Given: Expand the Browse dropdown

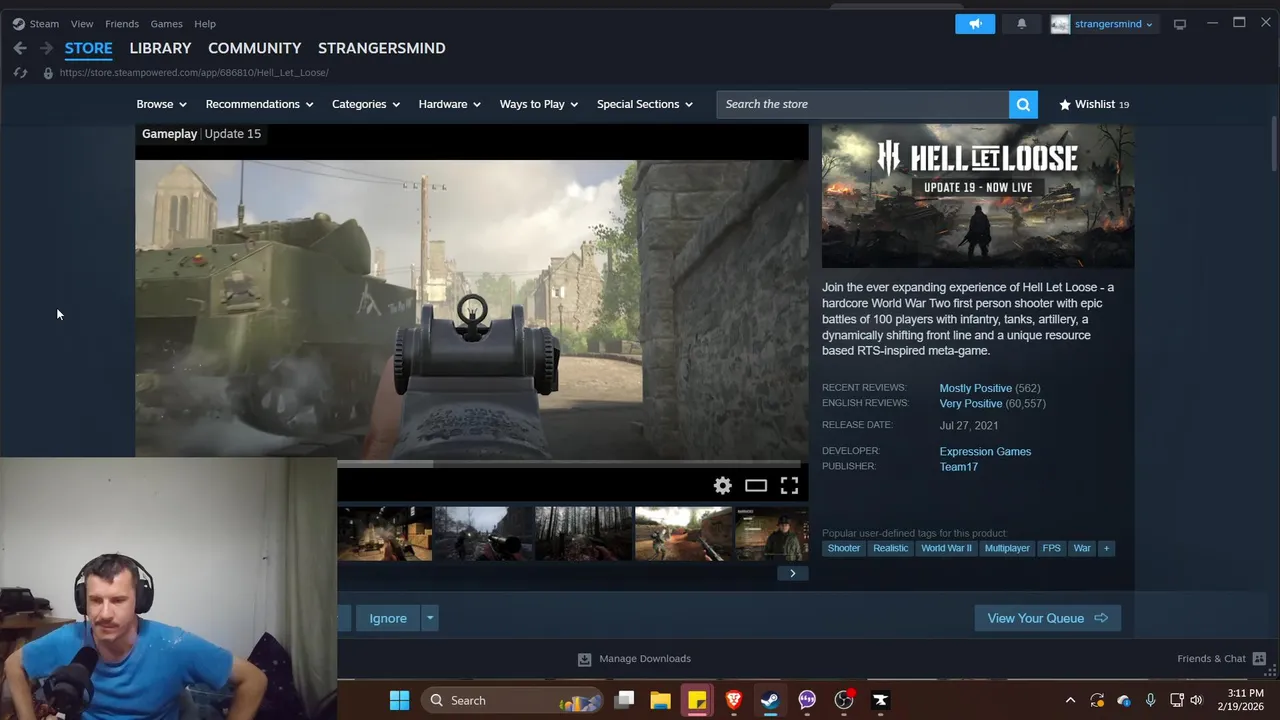Looking at the screenshot, I should click(162, 104).
